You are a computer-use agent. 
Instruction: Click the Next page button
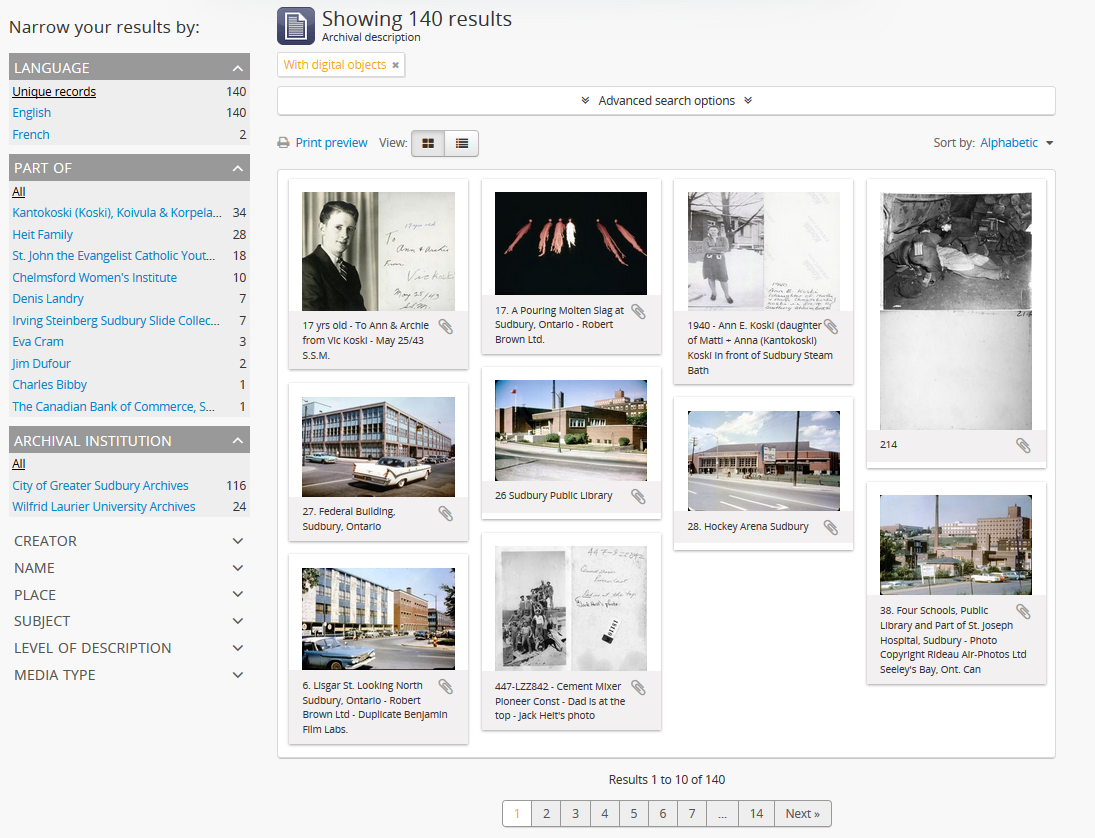click(x=802, y=814)
